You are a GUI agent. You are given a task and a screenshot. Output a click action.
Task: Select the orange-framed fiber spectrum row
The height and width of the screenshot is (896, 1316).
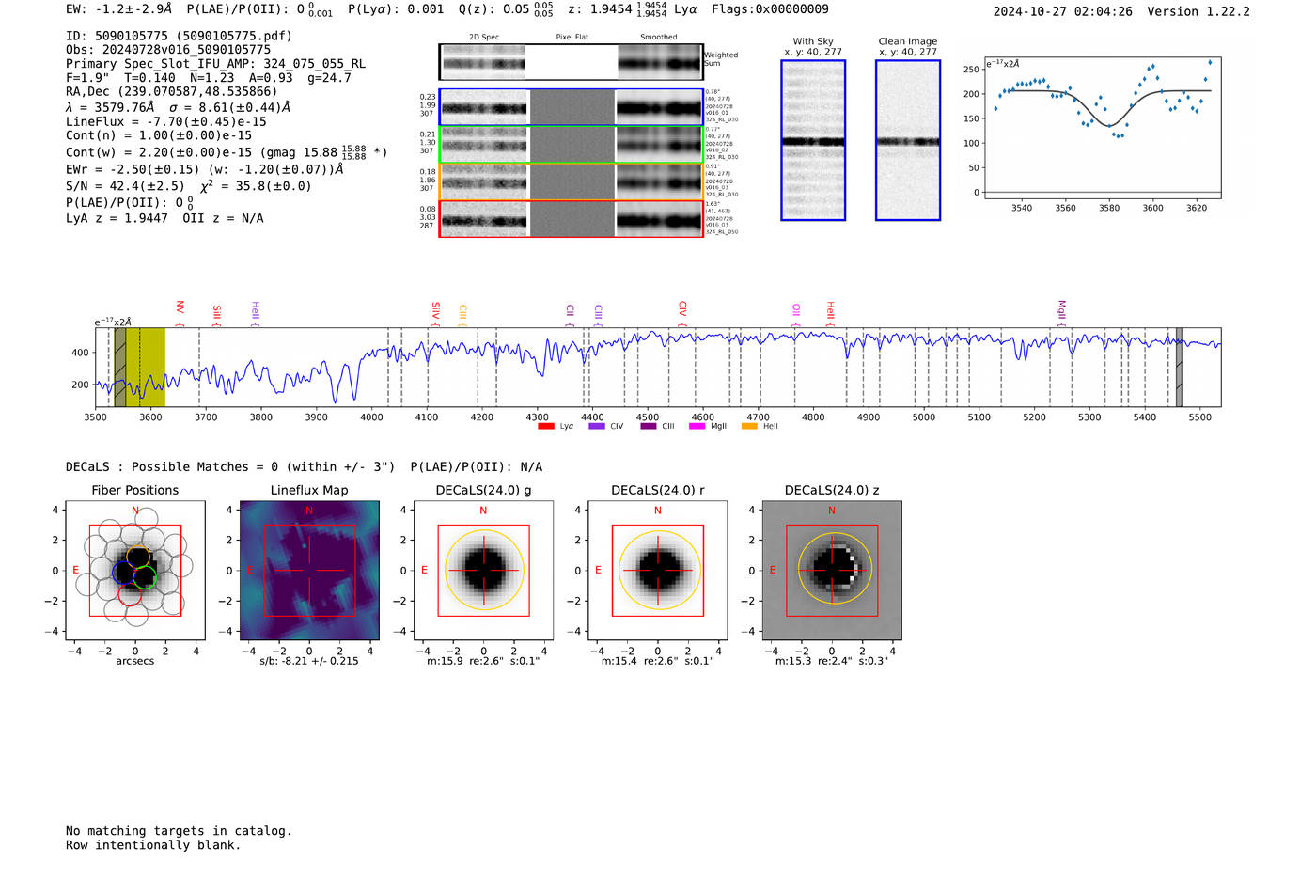571,181
